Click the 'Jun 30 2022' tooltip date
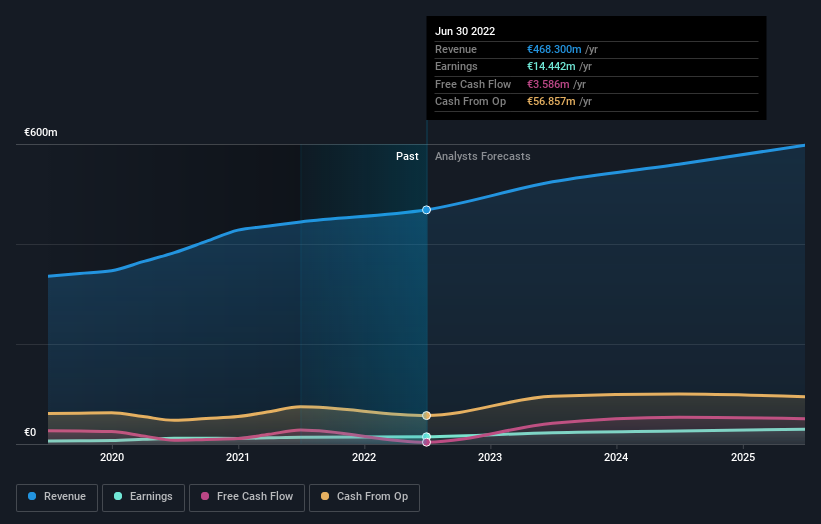Viewport: 821px width, 524px height. [465, 31]
